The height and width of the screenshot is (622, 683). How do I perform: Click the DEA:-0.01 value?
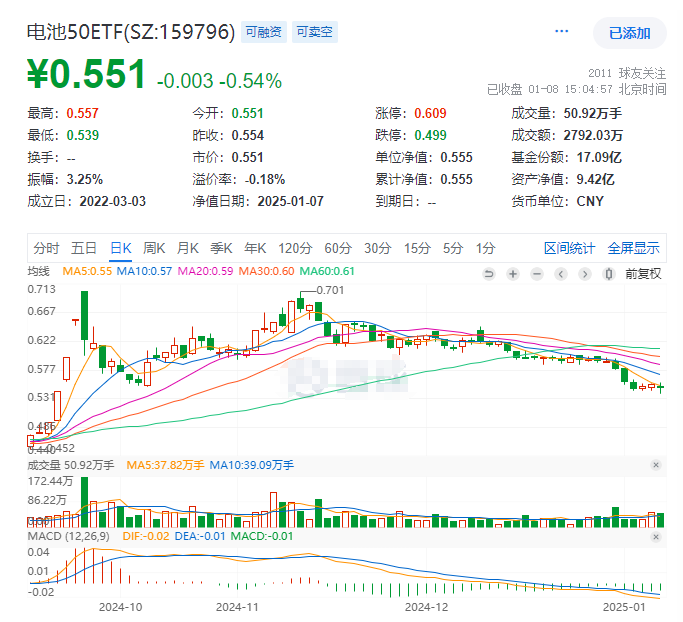coord(200,536)
